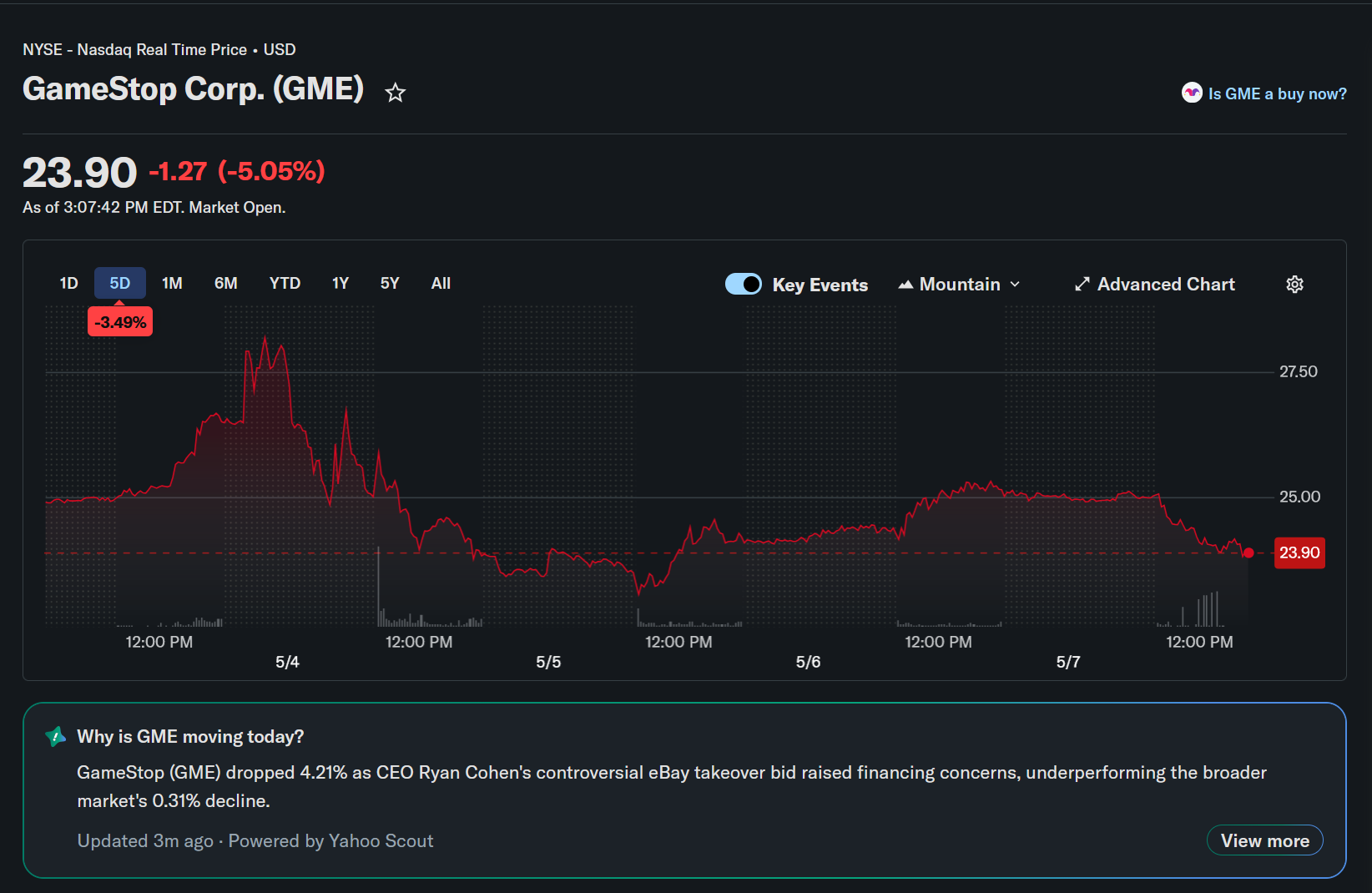Click the red 23.90 price label on chart
Viewport: 1372px width, 893px height.
click(x=1299, y=552)
